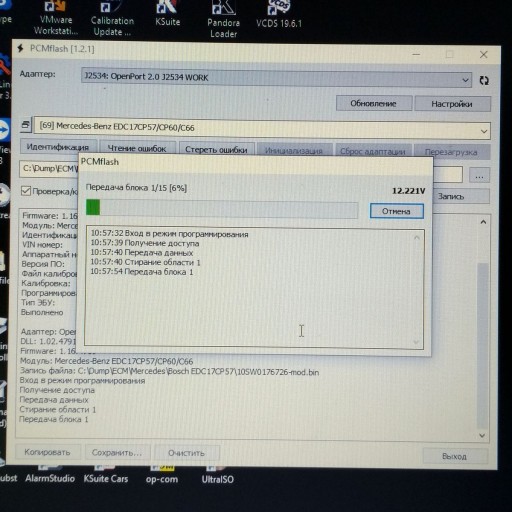The image size is (512, 512).
Task: Click the Идентификация button
Action: [58, 147]
